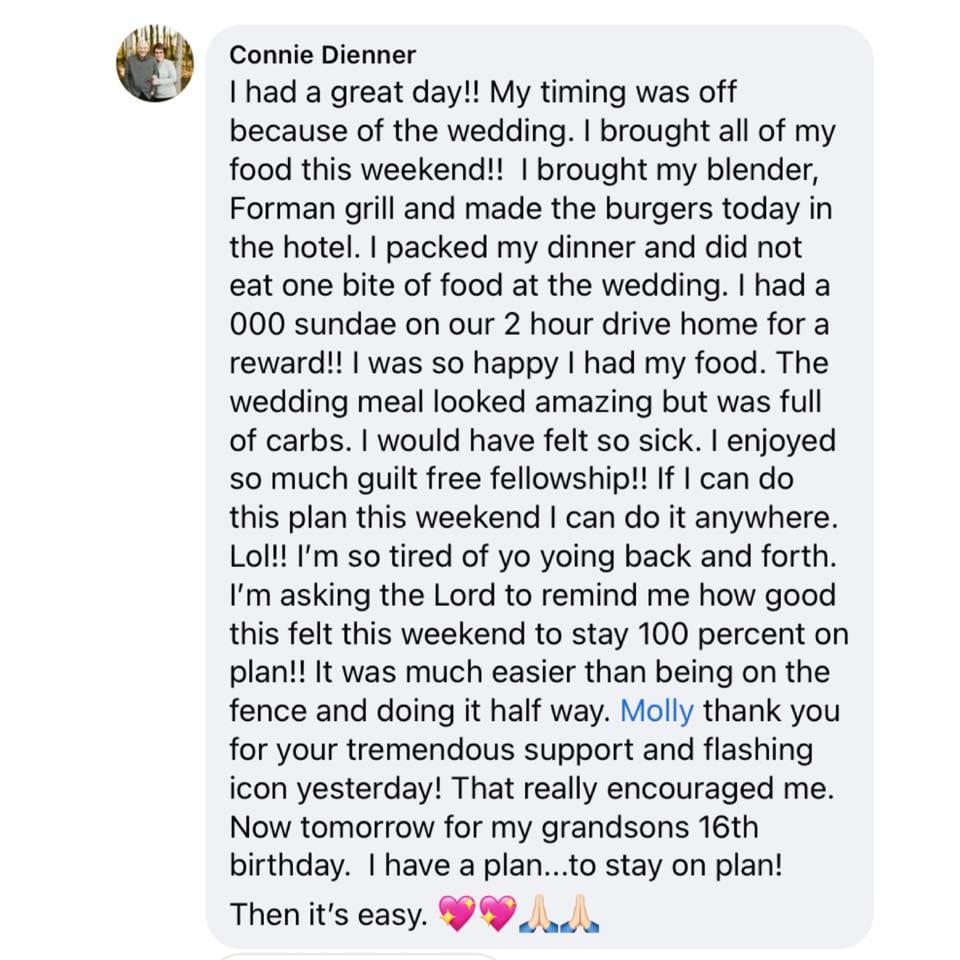
Task: Open the tagged Molly mention link
Action: [x=657, y=711]
